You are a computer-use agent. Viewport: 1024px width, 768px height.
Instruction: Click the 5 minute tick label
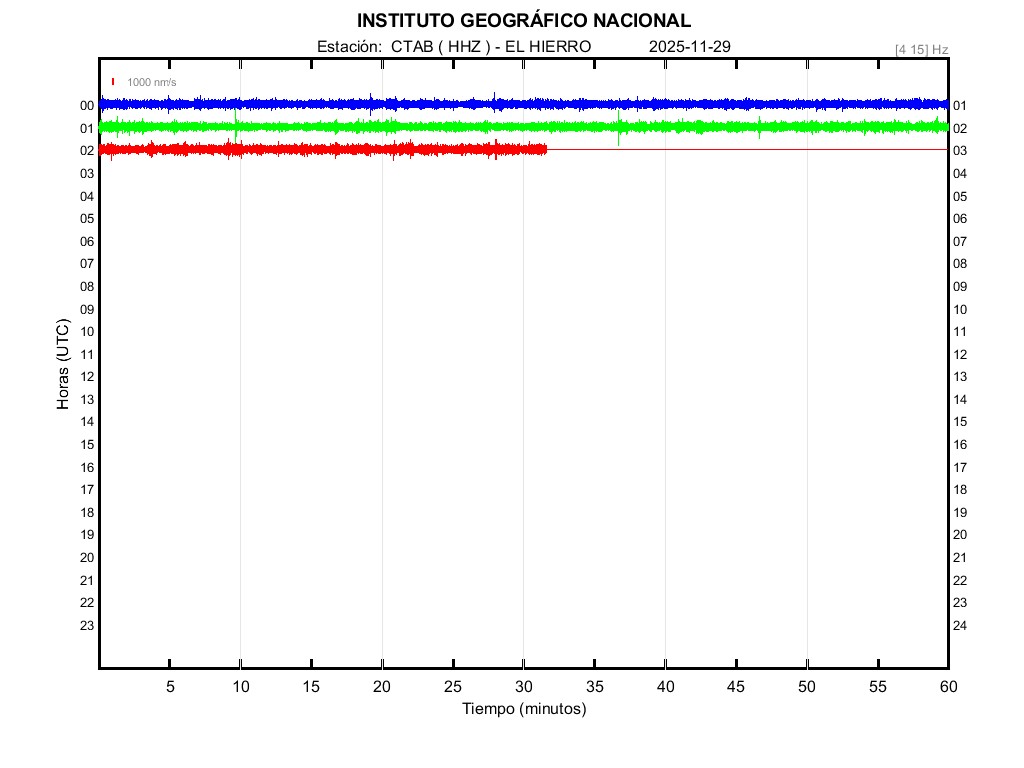coord(170,687)
